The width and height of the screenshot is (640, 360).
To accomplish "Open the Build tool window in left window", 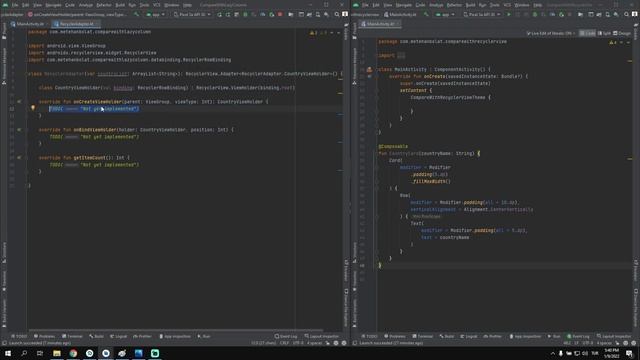I will (x=96, y=336).
